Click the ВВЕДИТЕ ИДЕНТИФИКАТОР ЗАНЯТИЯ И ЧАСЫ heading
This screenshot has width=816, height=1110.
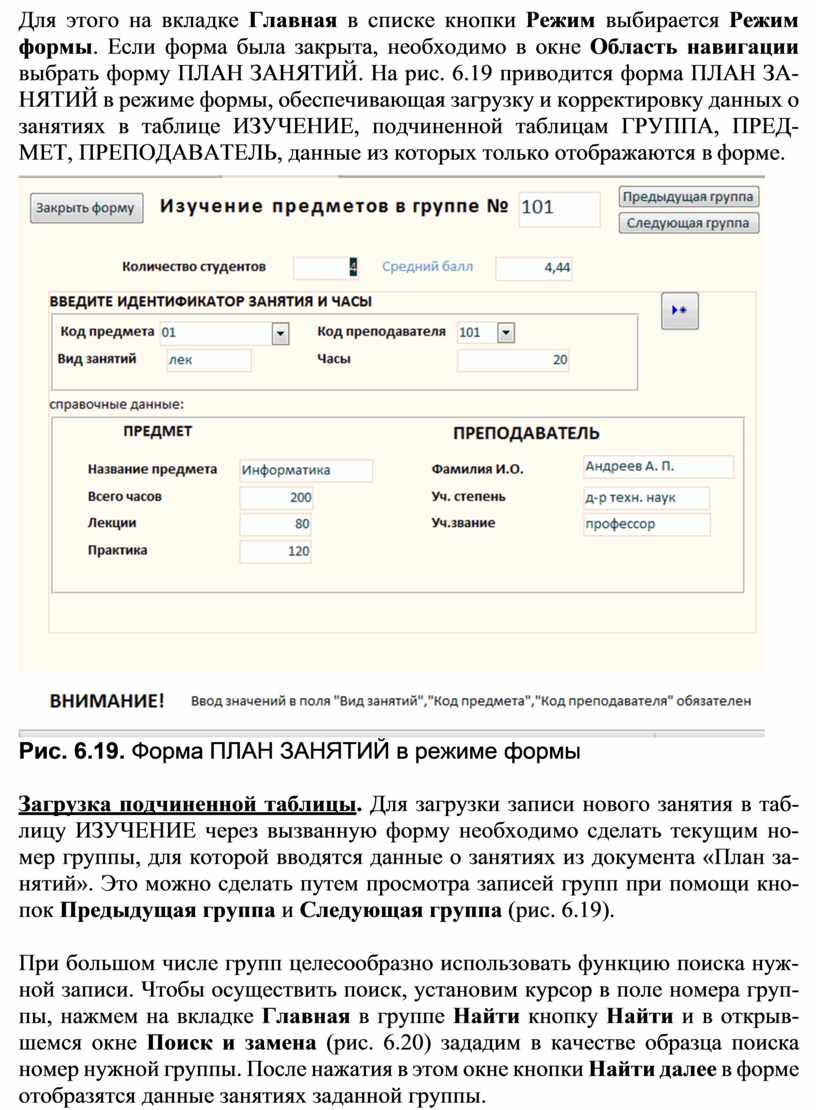point(211,302)
